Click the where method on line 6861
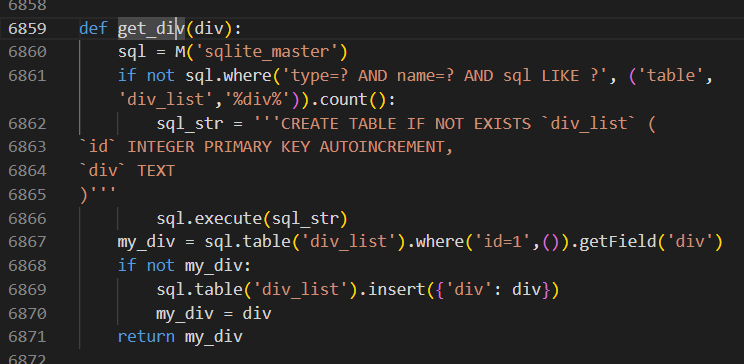Image resolution: width=744 pixels, height=364 pixels. [x=247, y=75]
